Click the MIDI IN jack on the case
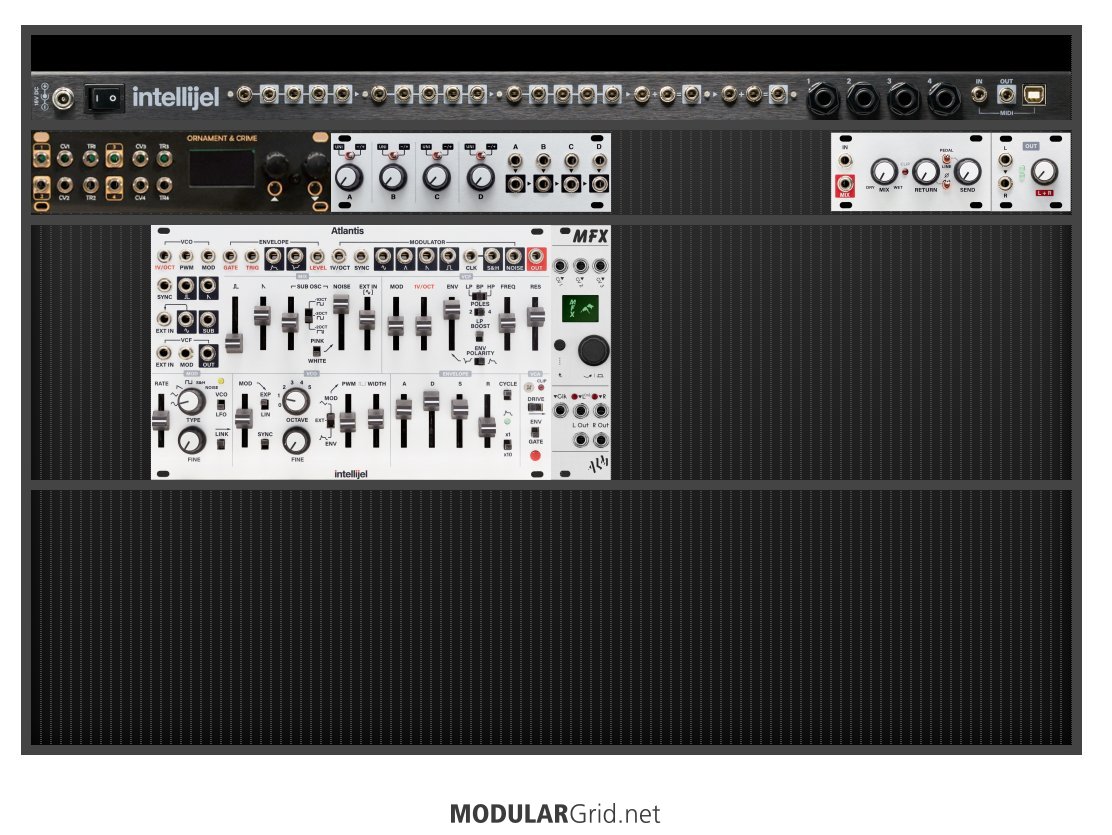1112x835 pixels. point(979,94)
